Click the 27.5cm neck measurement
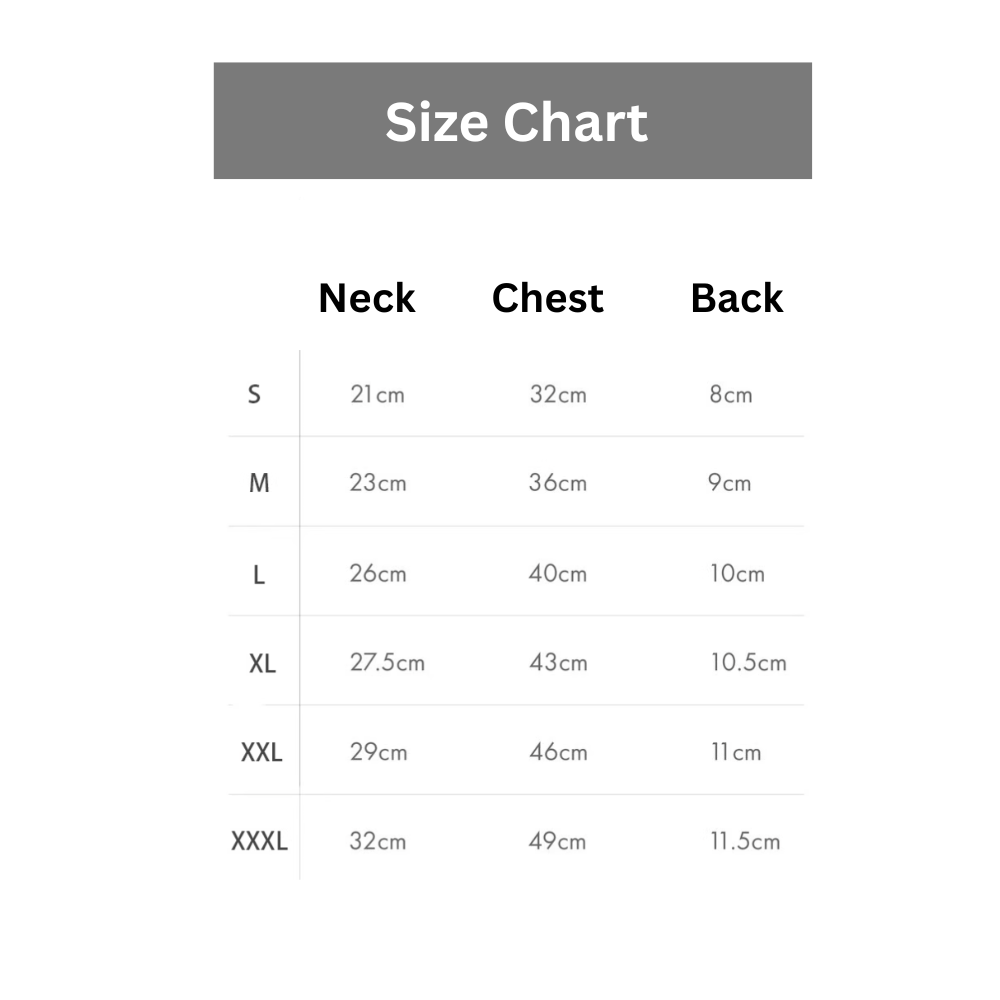Screen dimensions: 1000x1000 [x=387, y=663]
